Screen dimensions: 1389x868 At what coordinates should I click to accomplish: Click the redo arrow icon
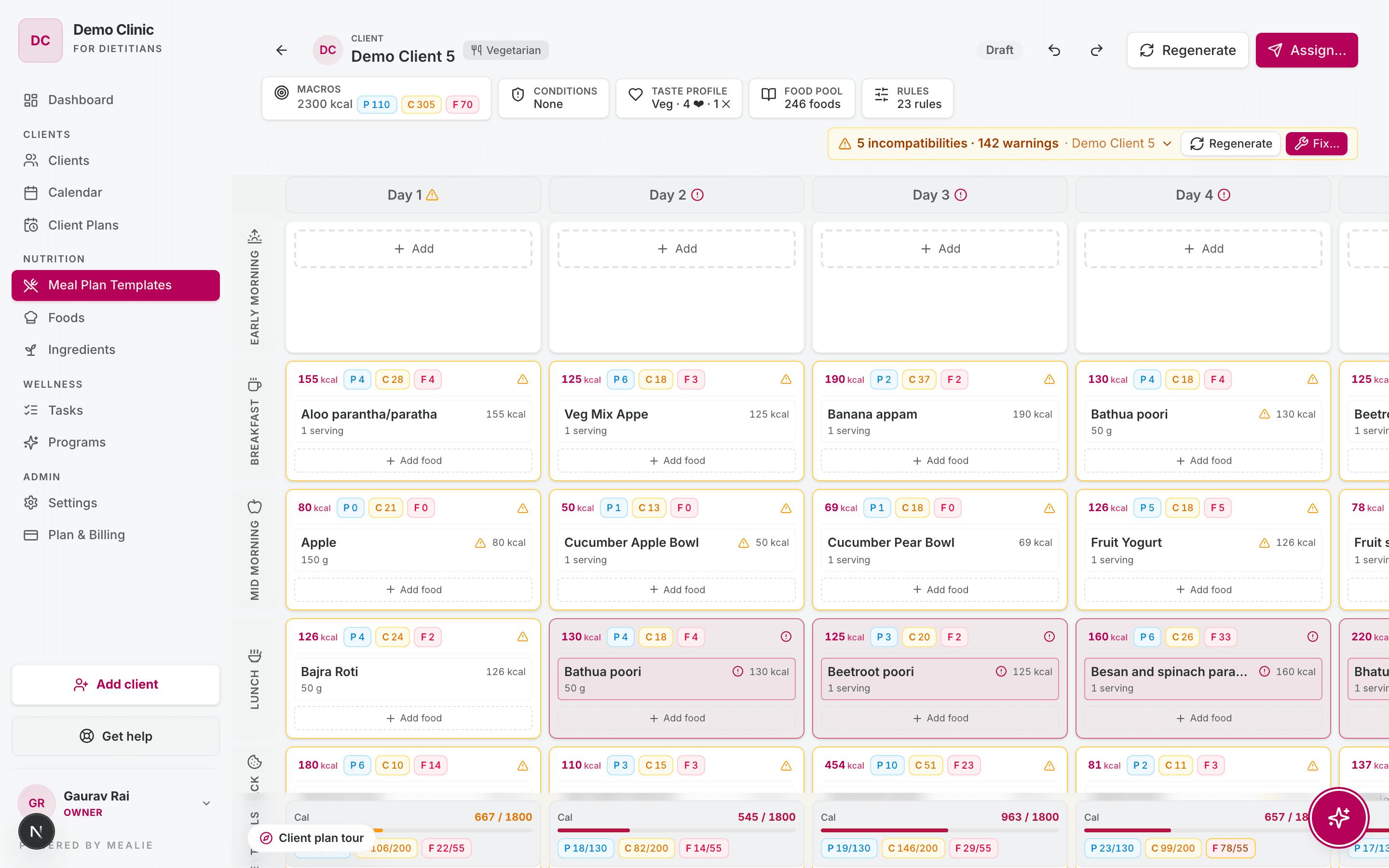pos(1096,50)
